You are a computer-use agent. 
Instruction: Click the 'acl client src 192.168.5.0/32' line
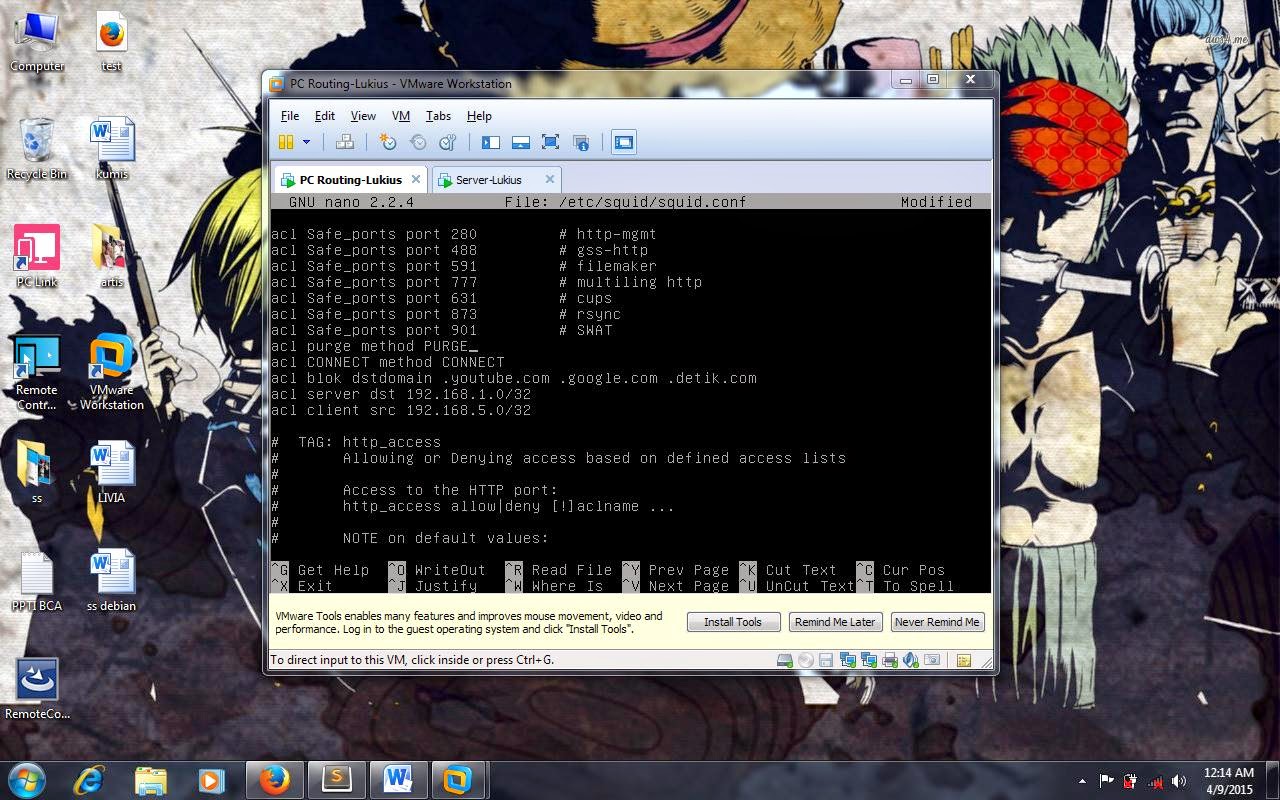coord(401,410)
